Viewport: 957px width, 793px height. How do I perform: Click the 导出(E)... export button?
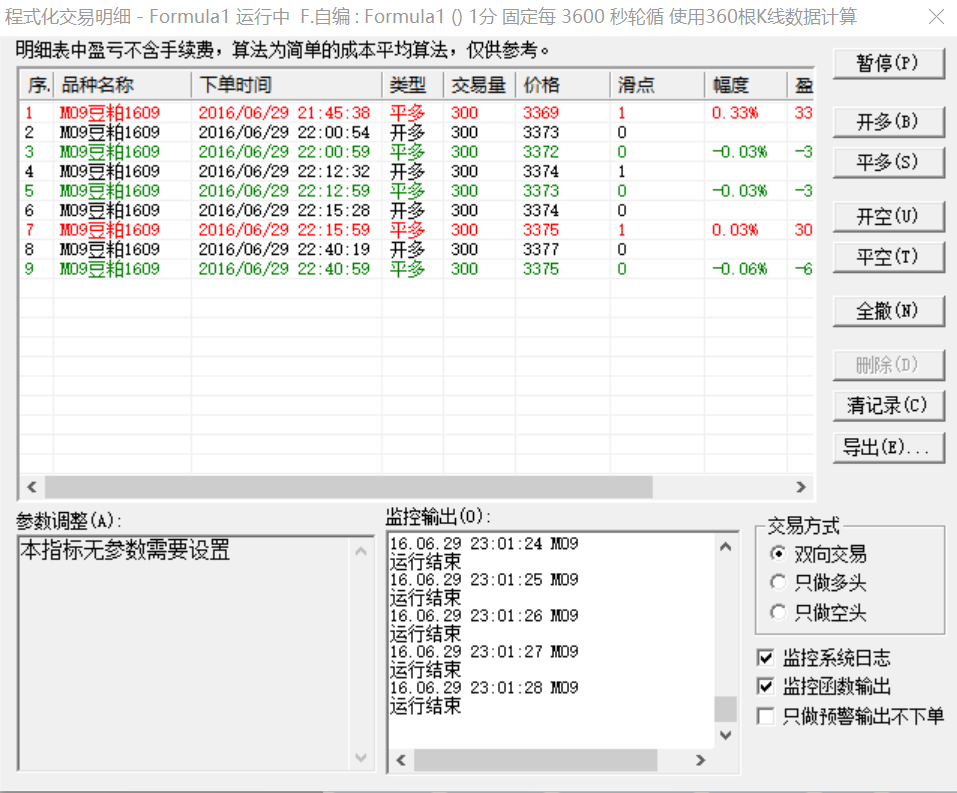point(888,447)
